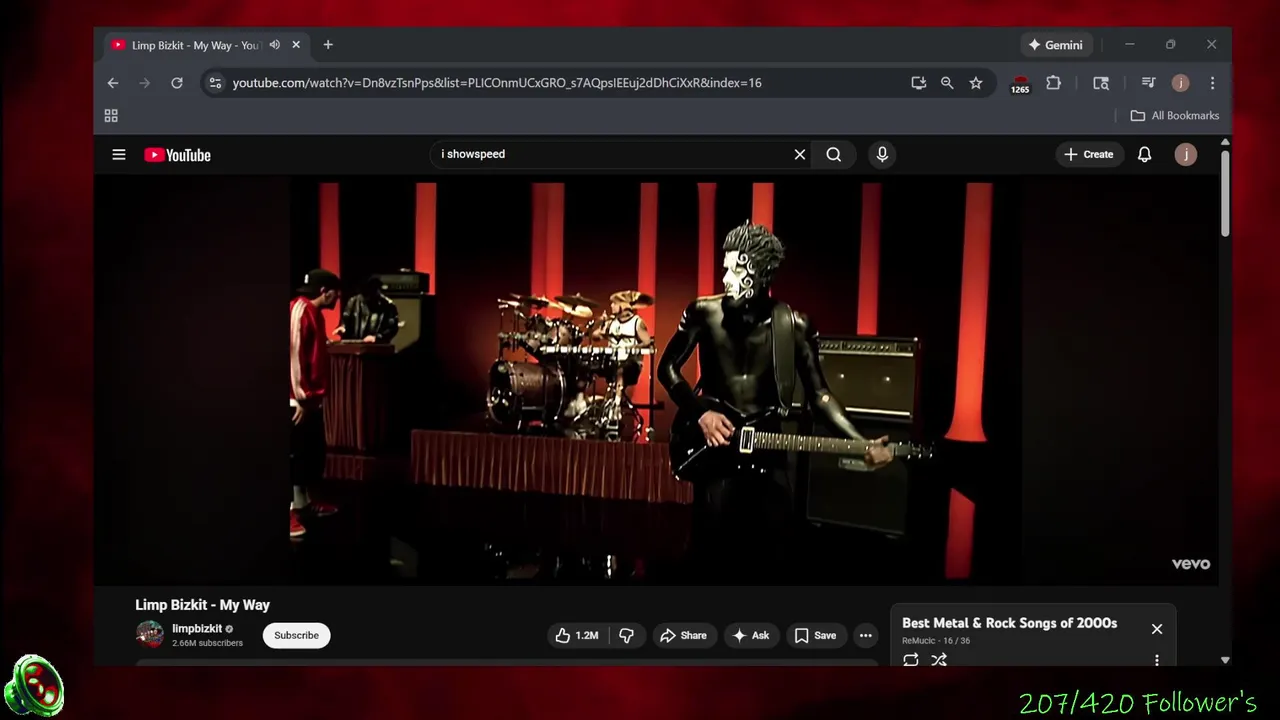Image resolution: width=1280 pixels, height=720 pixels.
Task: Click the vevo watermark on the video
Action: (x=1191, y=564)
